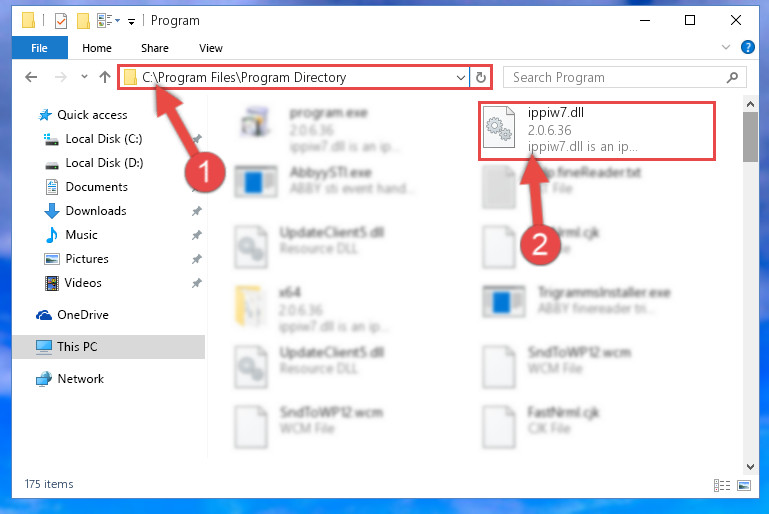
Task: Toggle the pin beside Pictures
Action: point(197,258)
